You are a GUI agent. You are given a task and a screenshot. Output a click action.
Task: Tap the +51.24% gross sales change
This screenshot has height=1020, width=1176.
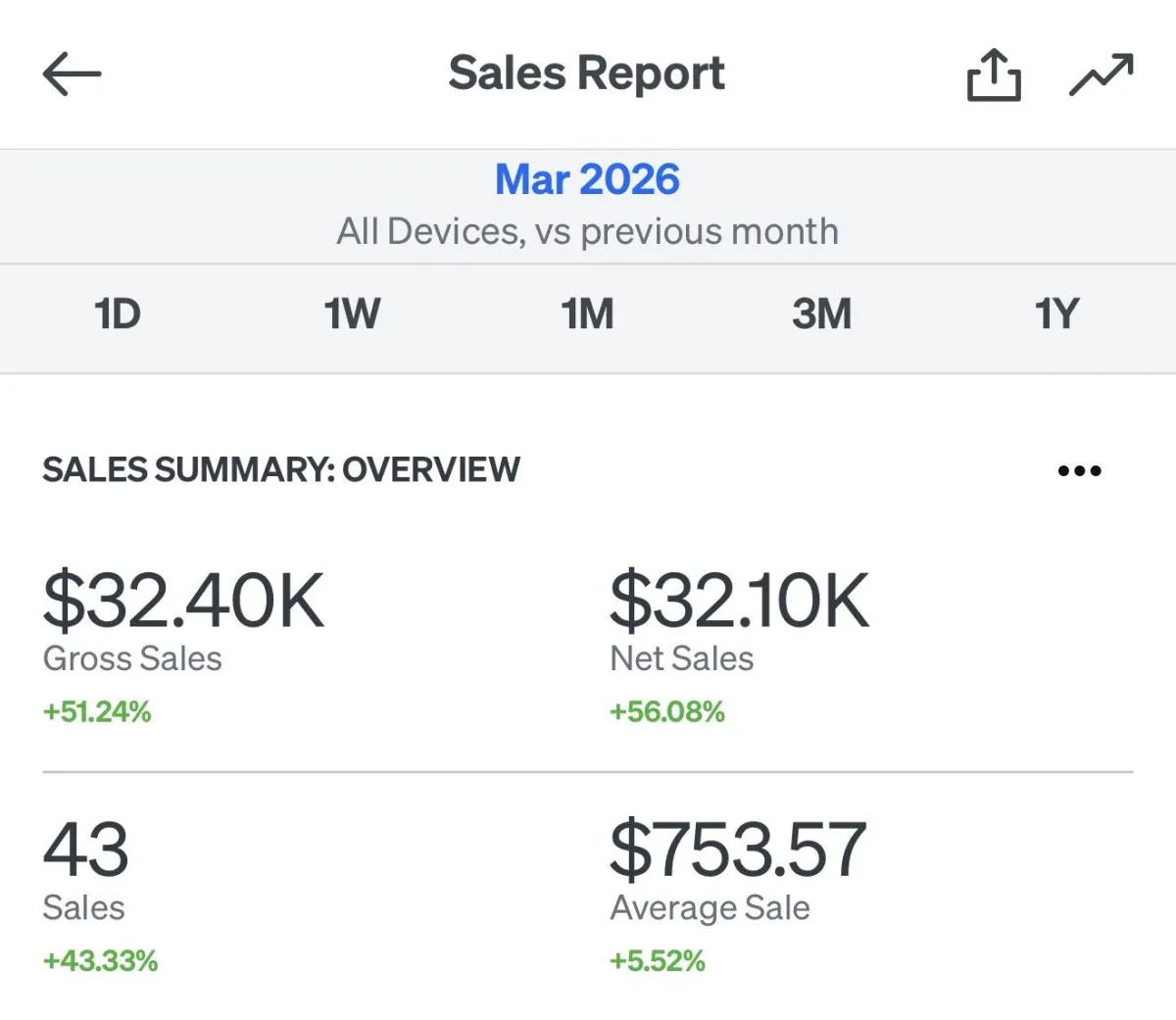(x=97, y=712)
